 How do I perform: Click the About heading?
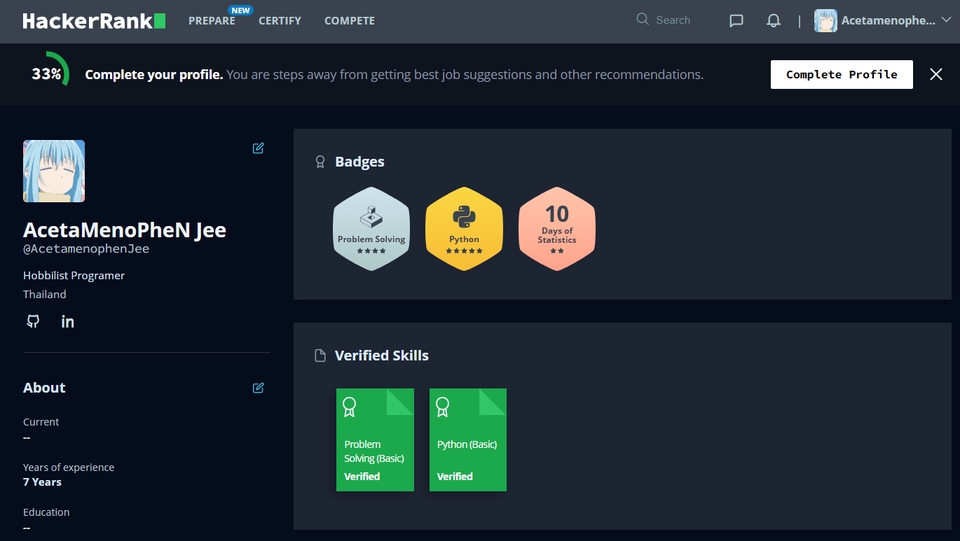pyautogui.click(x=44, y=387)
